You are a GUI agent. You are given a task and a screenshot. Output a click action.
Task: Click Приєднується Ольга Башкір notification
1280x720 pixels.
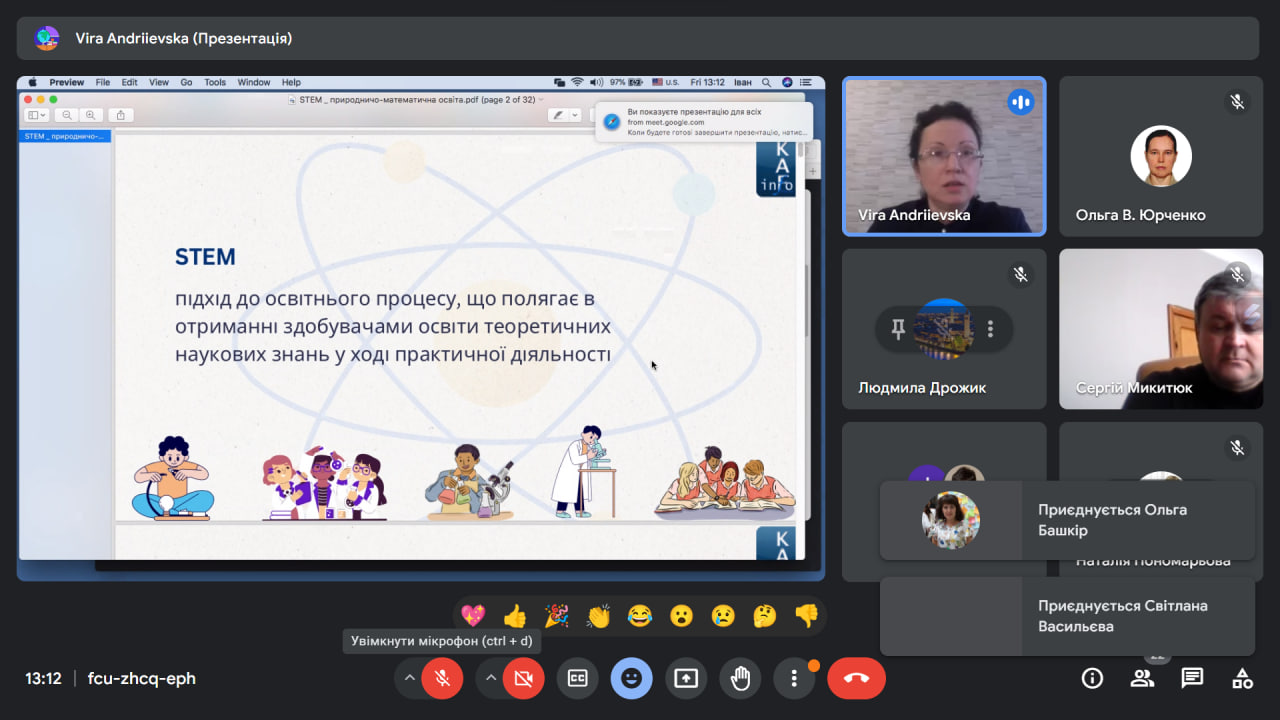coord(1067,520)
